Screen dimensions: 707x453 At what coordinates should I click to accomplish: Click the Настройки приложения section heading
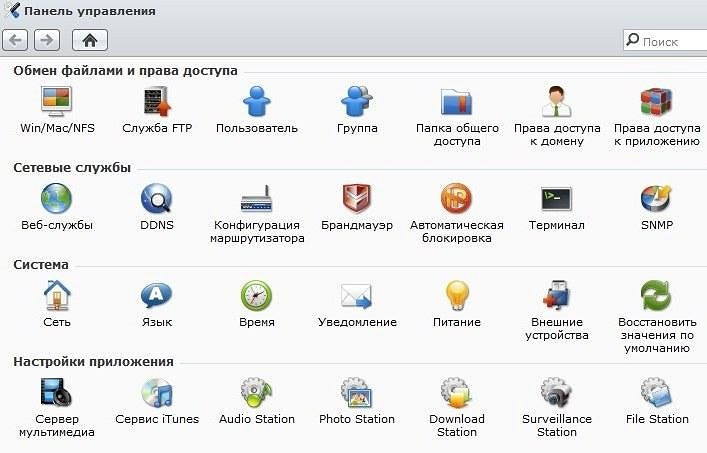[x=93, y=361]
